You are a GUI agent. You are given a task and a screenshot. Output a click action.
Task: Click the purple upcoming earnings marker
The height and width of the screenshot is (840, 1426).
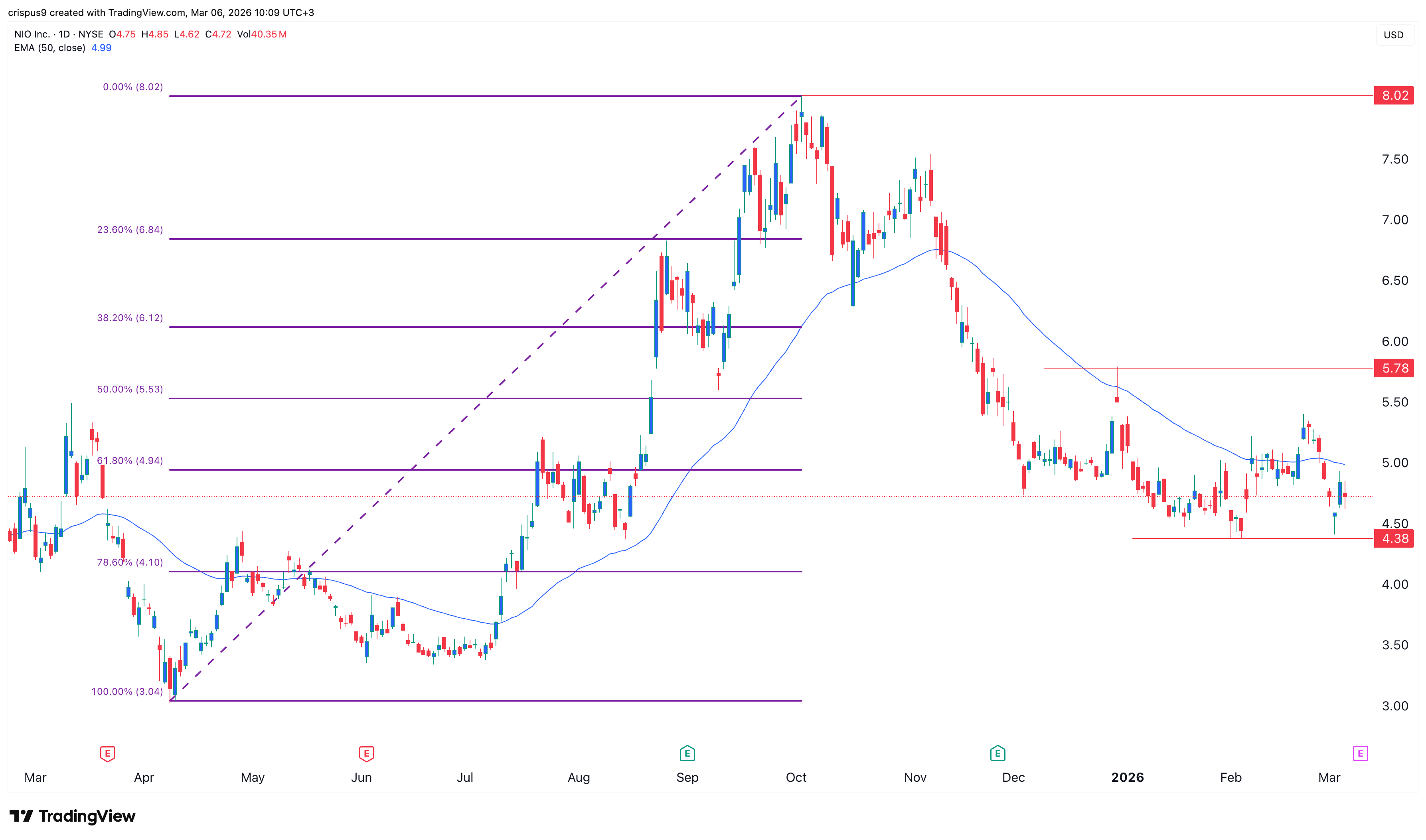pyautogui.click(x=1360, y=753)
